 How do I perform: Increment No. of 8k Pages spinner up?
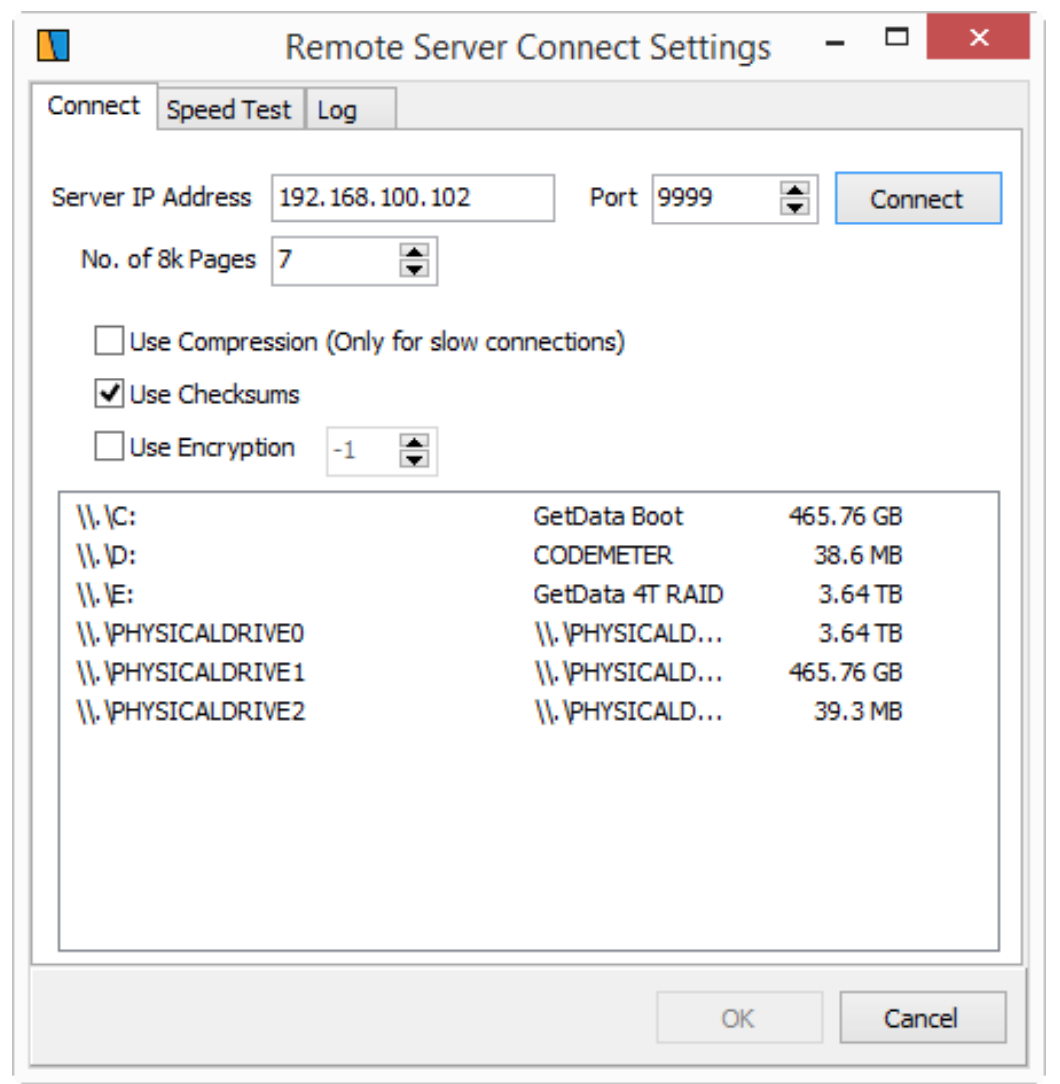pyautogui.click(x=414, y=252)
